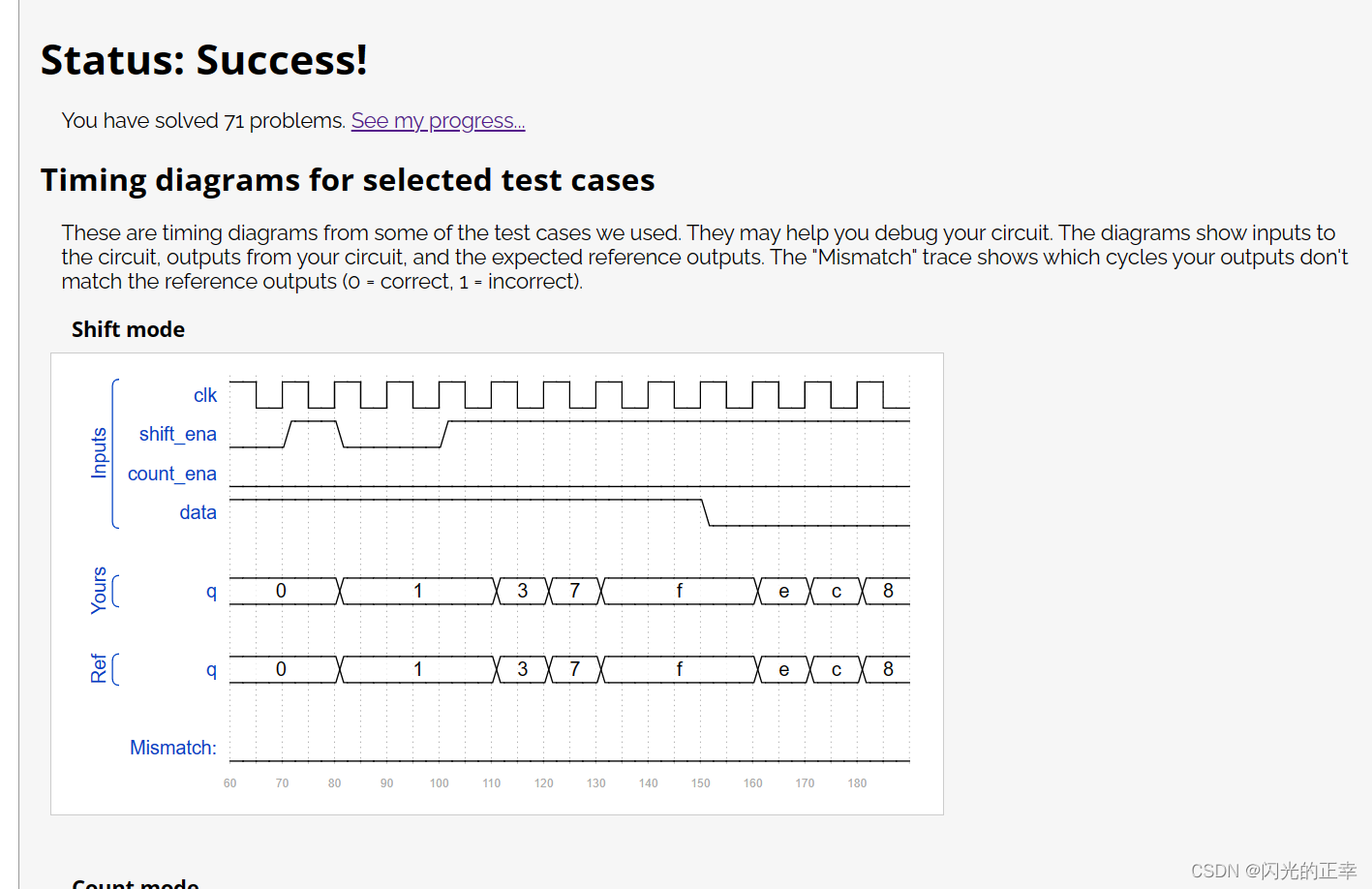Click the Inputs group label

(x=98, y=451)
